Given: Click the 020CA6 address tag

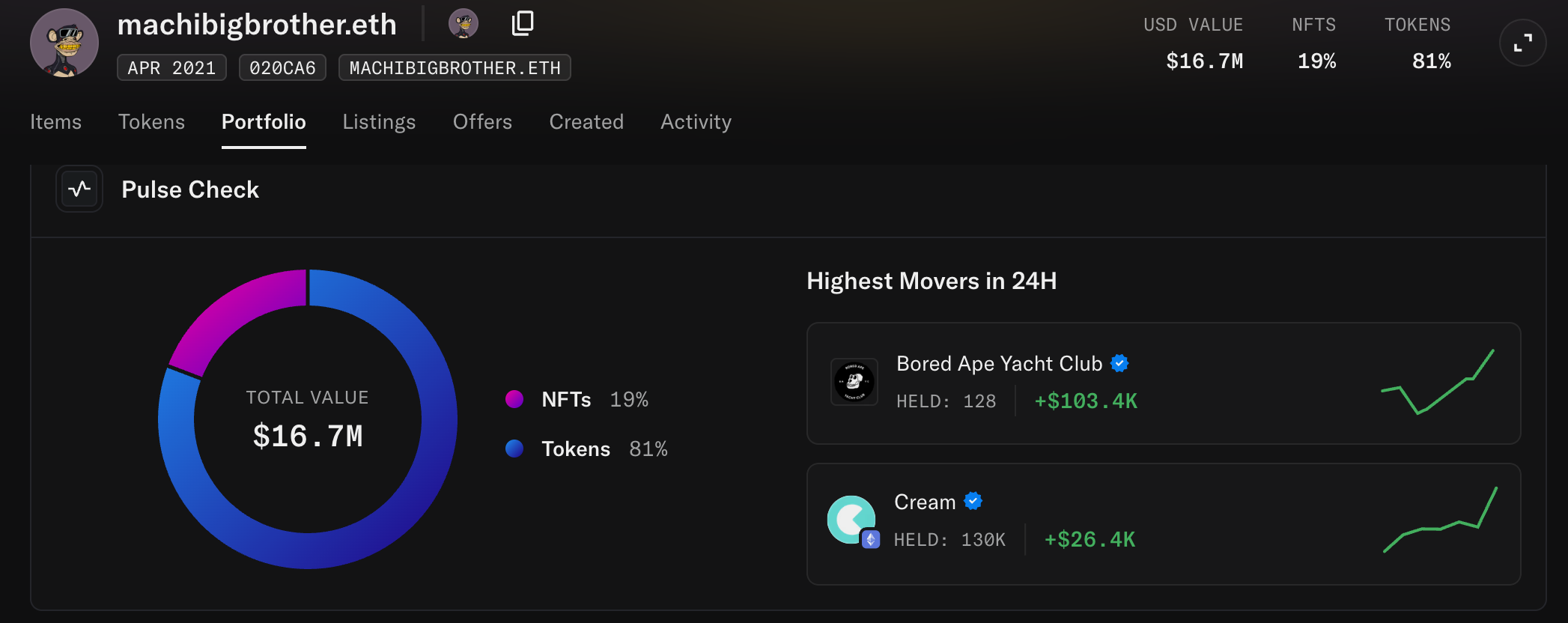Looking at the screenshot, I should click(x=282, y=67).
